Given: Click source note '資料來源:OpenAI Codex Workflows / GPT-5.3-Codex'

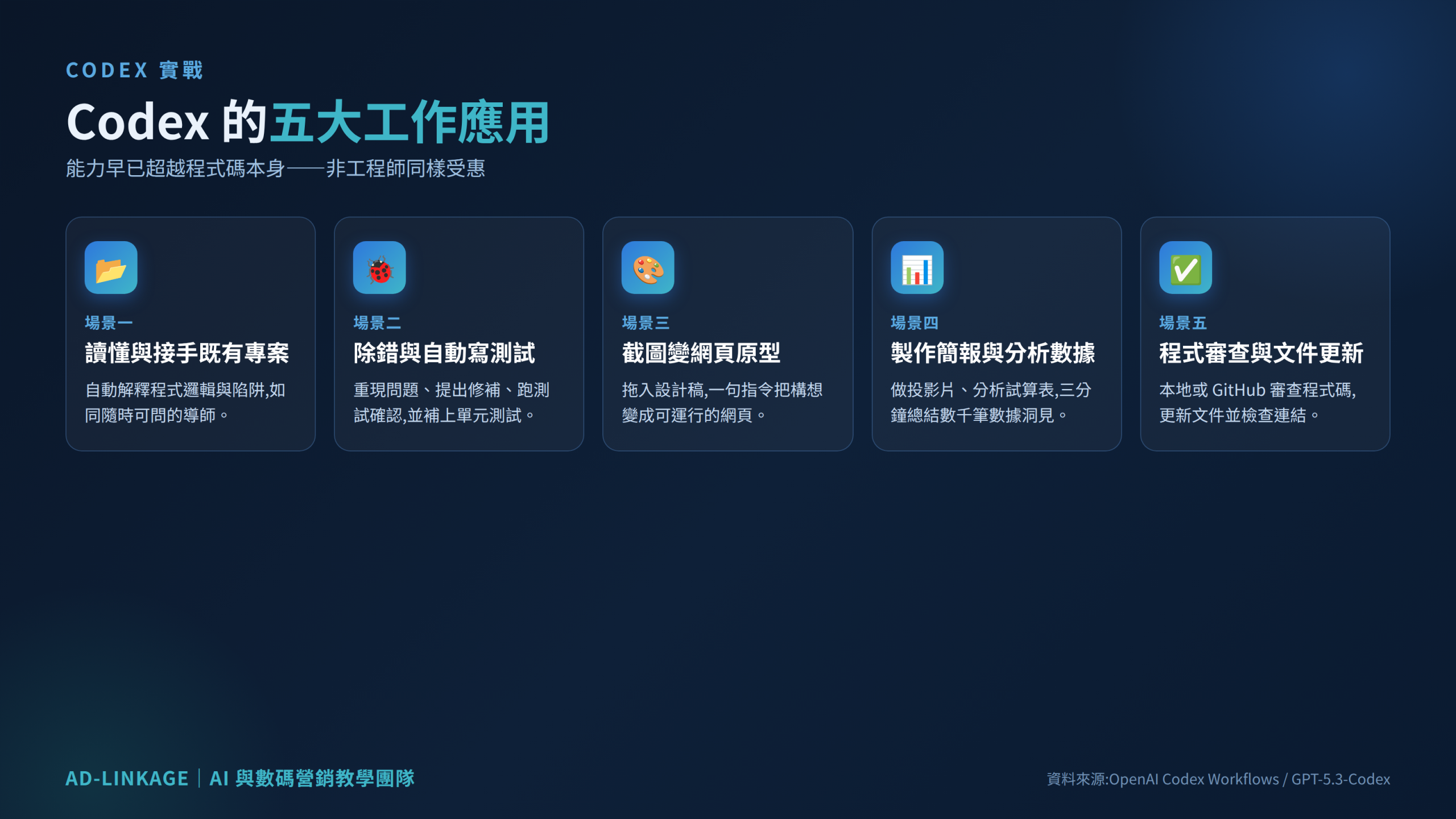Looking at the screenshot, I should tap(1218, 779).
